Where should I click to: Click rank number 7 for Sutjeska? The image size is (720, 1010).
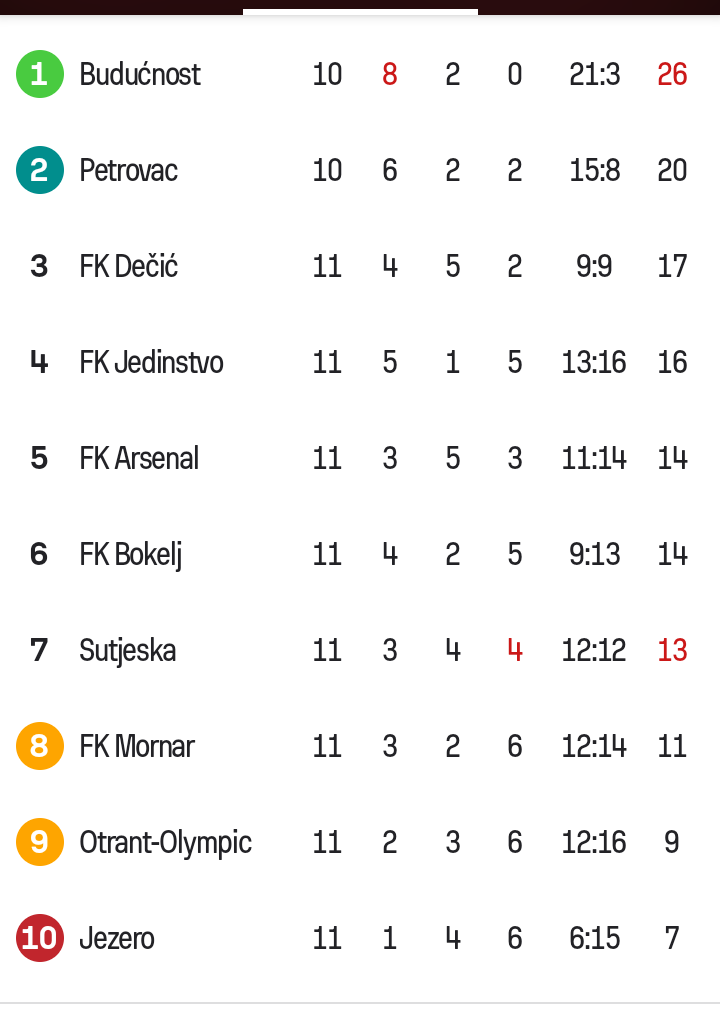click(x=39, y=650)
